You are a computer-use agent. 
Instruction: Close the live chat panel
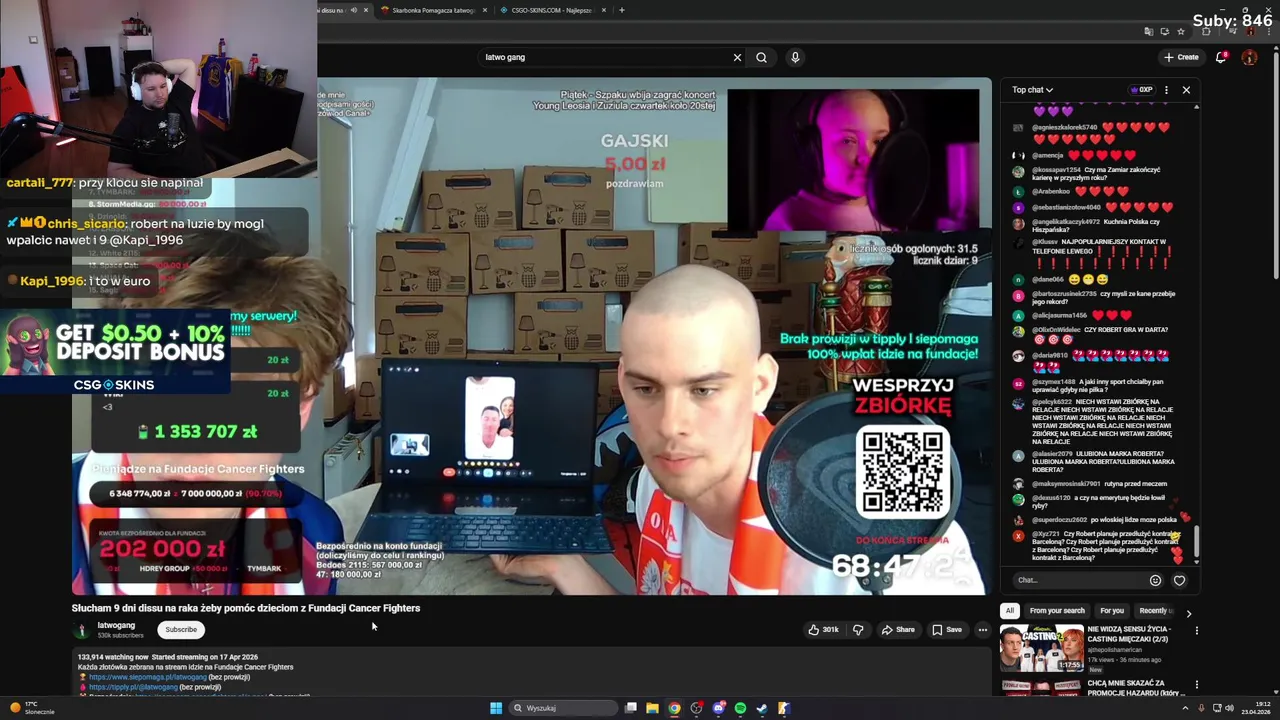tap(1186, 90)
